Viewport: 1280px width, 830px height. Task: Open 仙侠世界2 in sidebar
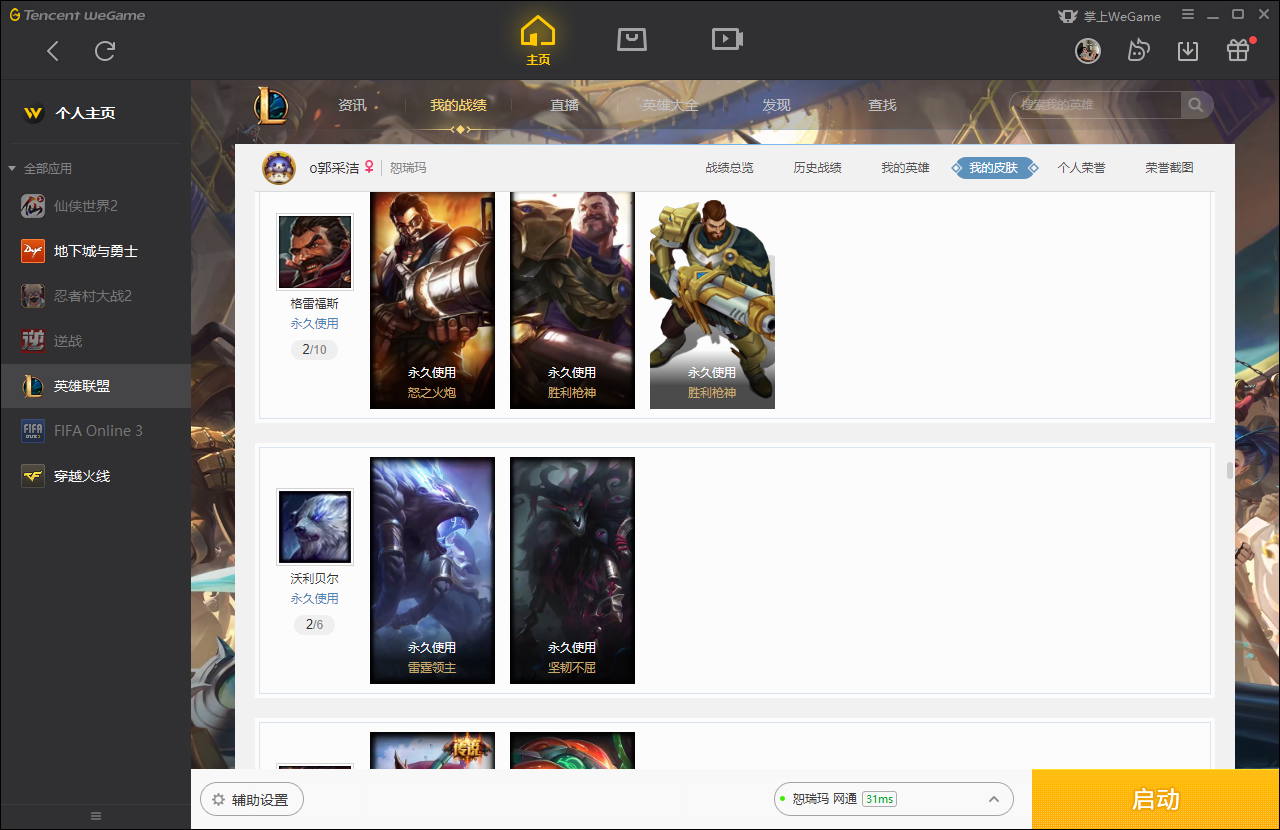[x=95, y=206]
